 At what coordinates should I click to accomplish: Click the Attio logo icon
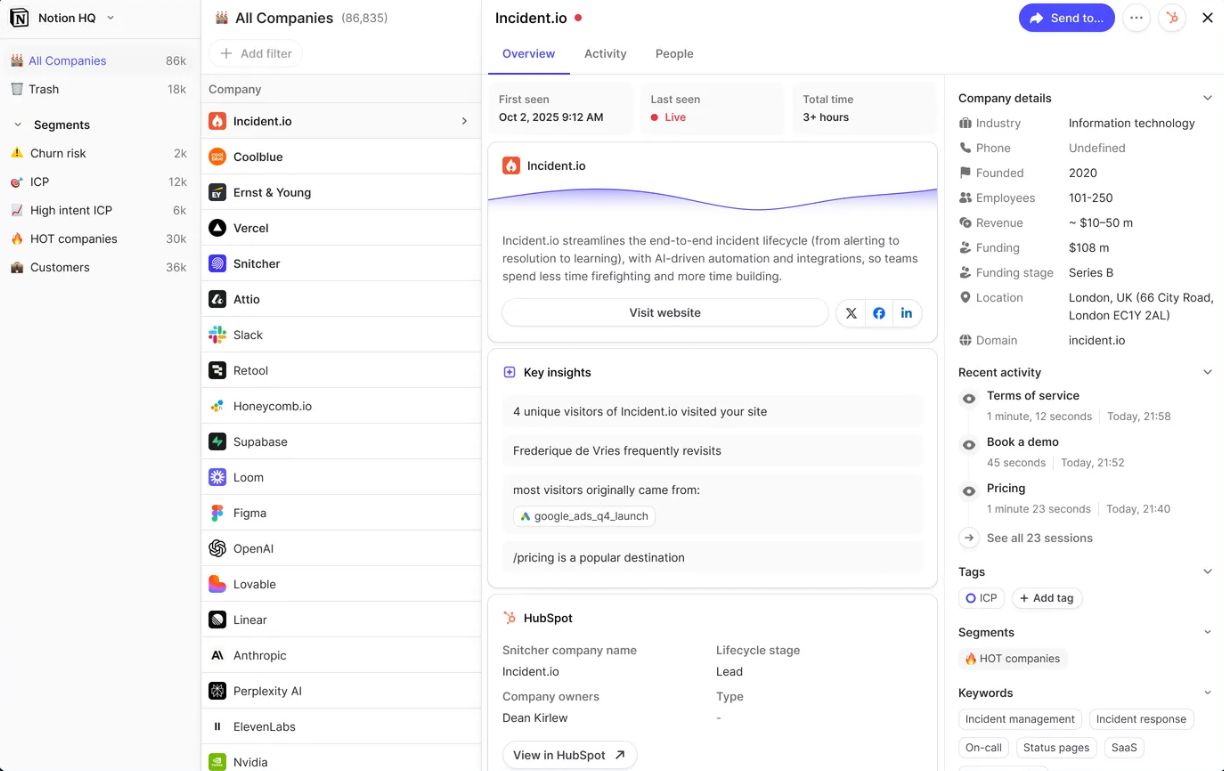(217, 299)
